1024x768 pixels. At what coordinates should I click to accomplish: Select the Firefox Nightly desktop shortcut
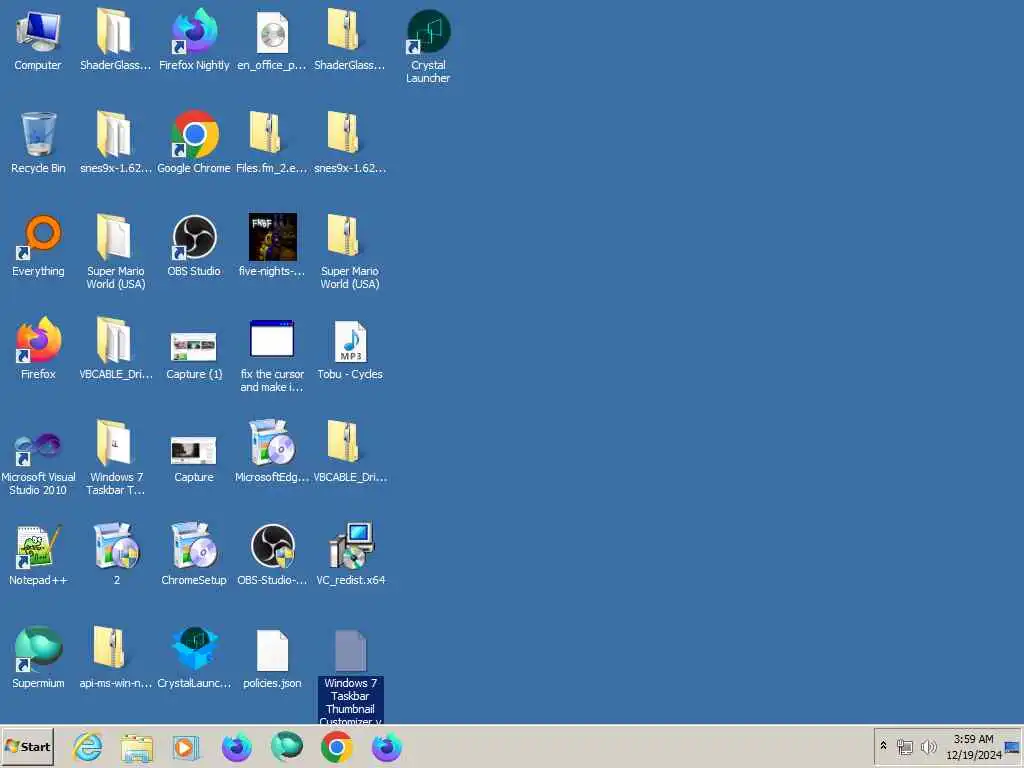(x=194, y=39)
